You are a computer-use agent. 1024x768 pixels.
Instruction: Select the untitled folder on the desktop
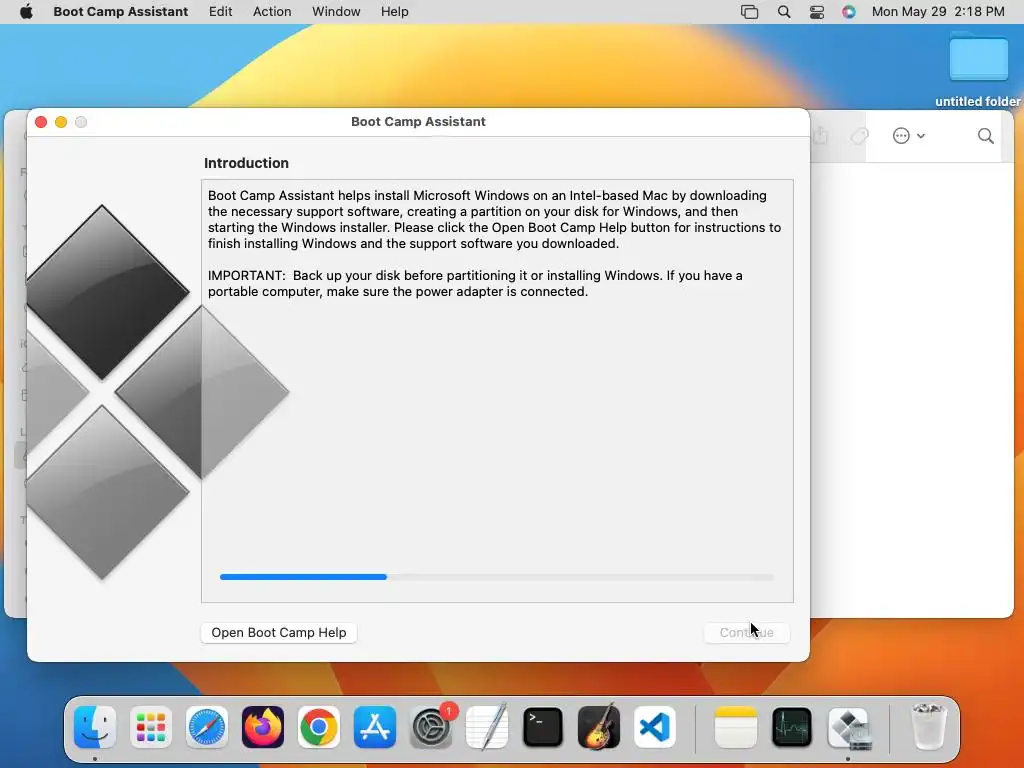pyautogui.click(x=978, y=69)
